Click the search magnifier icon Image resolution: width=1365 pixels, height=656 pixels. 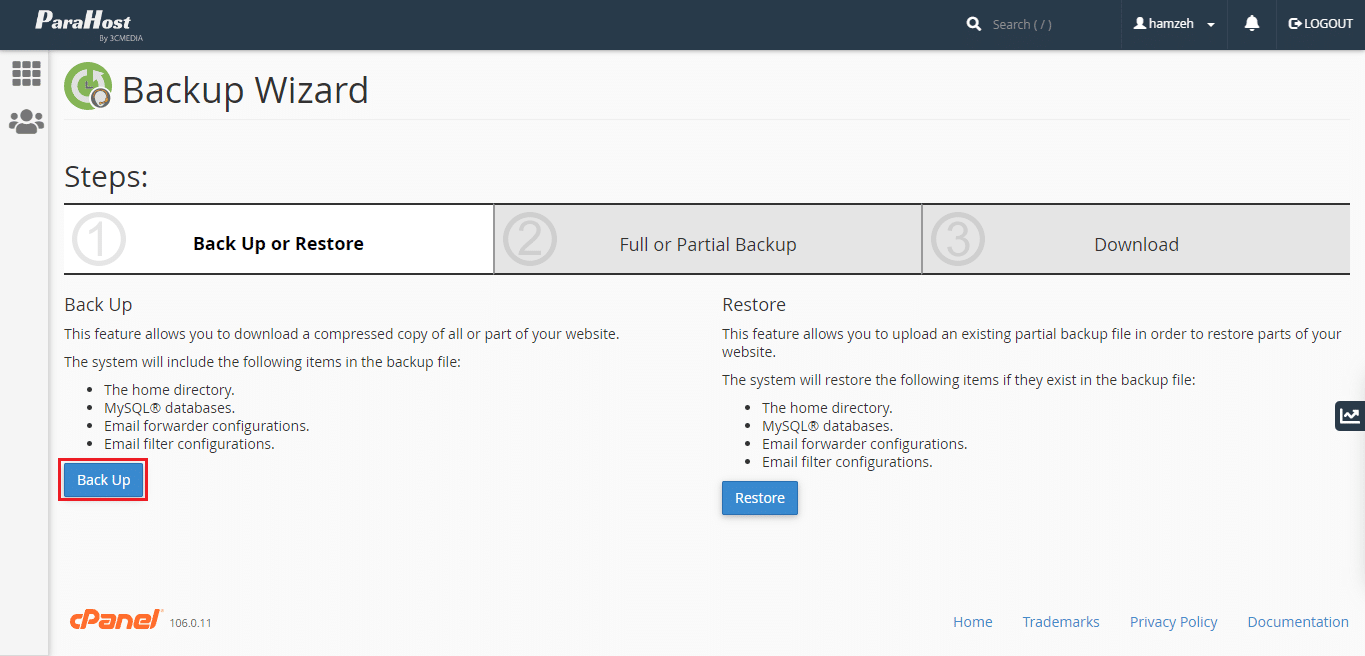(974, 24)
